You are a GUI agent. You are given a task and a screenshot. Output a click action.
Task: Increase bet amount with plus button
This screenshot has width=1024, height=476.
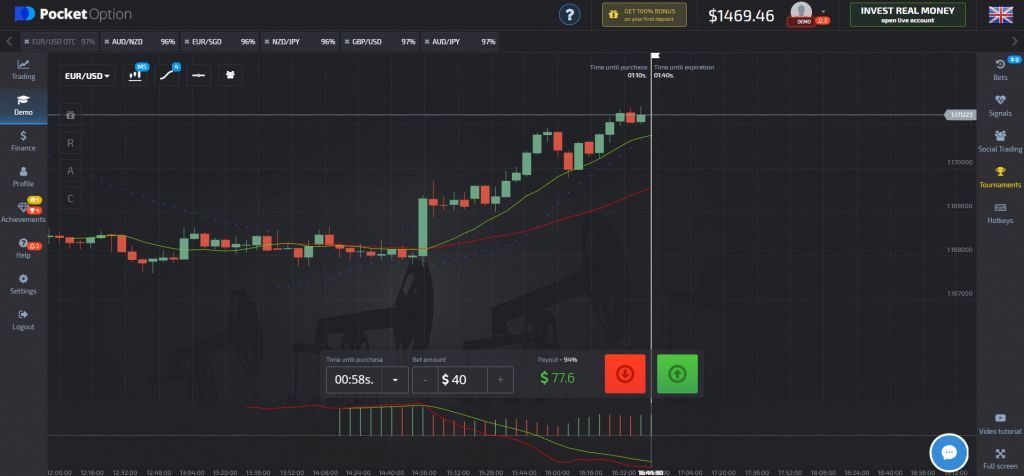pos(501,380)
